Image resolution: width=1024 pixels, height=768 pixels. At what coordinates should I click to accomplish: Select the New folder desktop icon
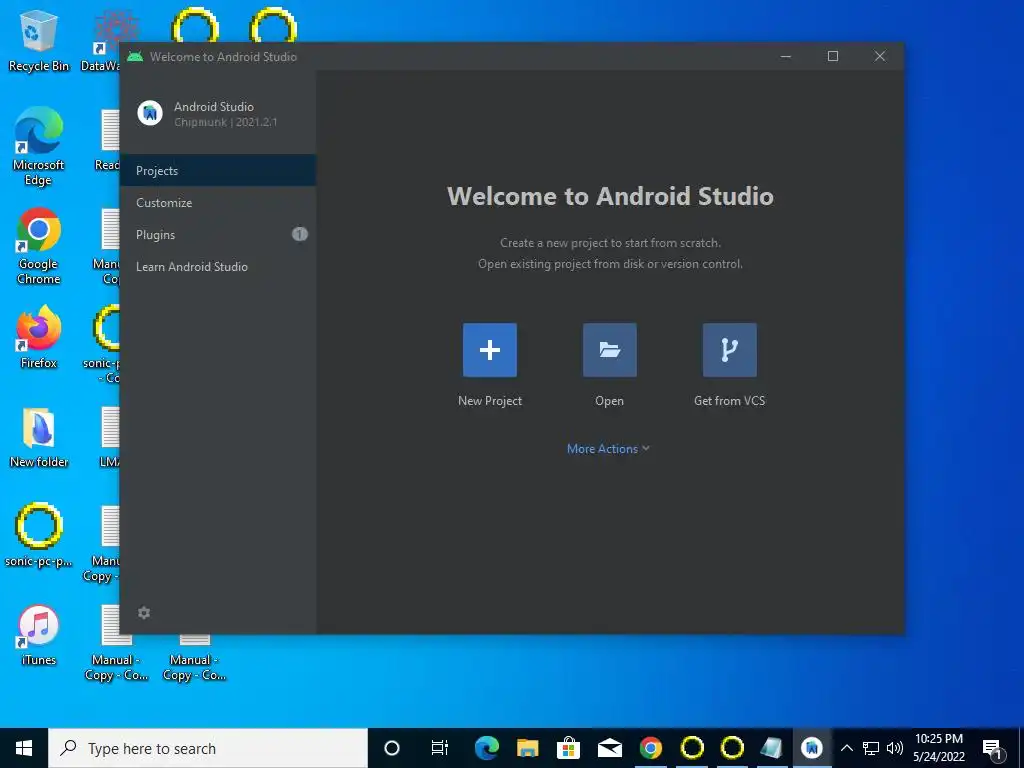click(x=39, y=438)
